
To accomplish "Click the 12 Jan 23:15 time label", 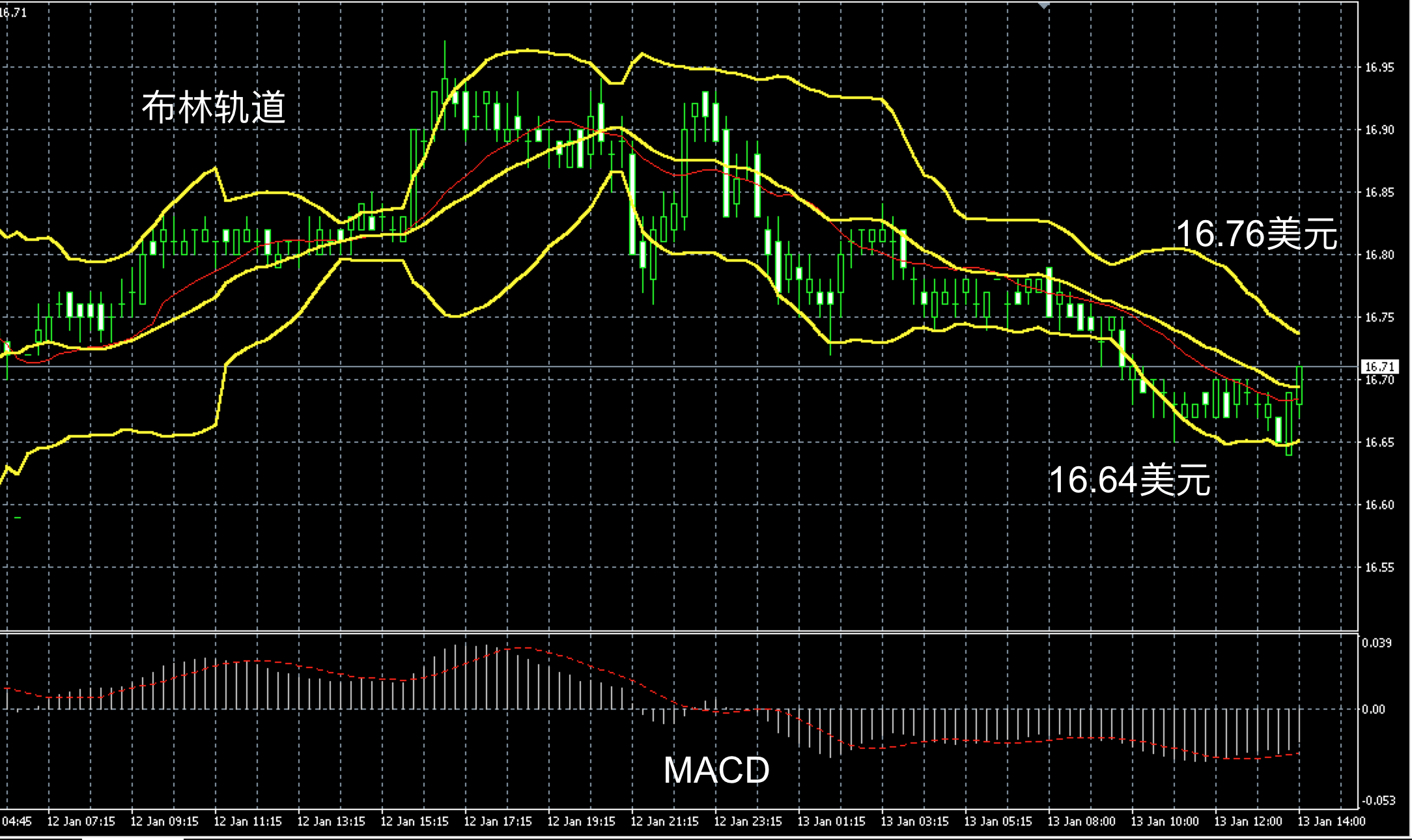I will pos(748,822).
